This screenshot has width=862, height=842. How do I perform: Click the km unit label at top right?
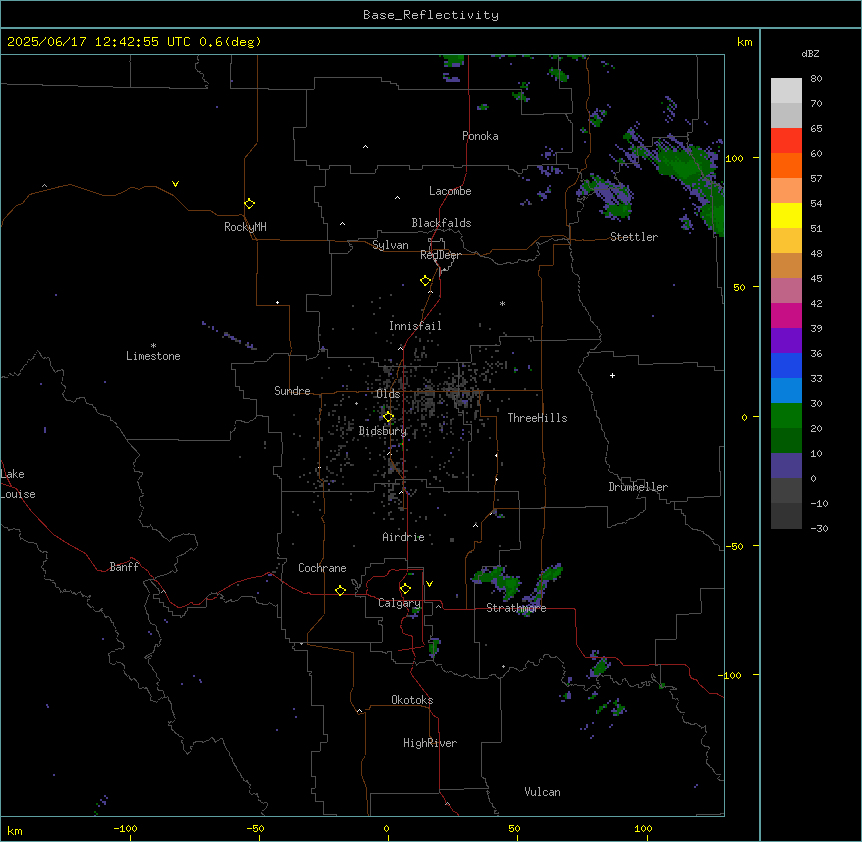click(744, 42)
